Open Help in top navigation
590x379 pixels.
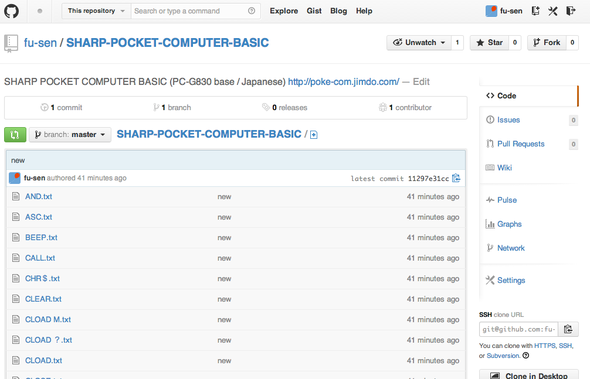[x=364, y=11]
